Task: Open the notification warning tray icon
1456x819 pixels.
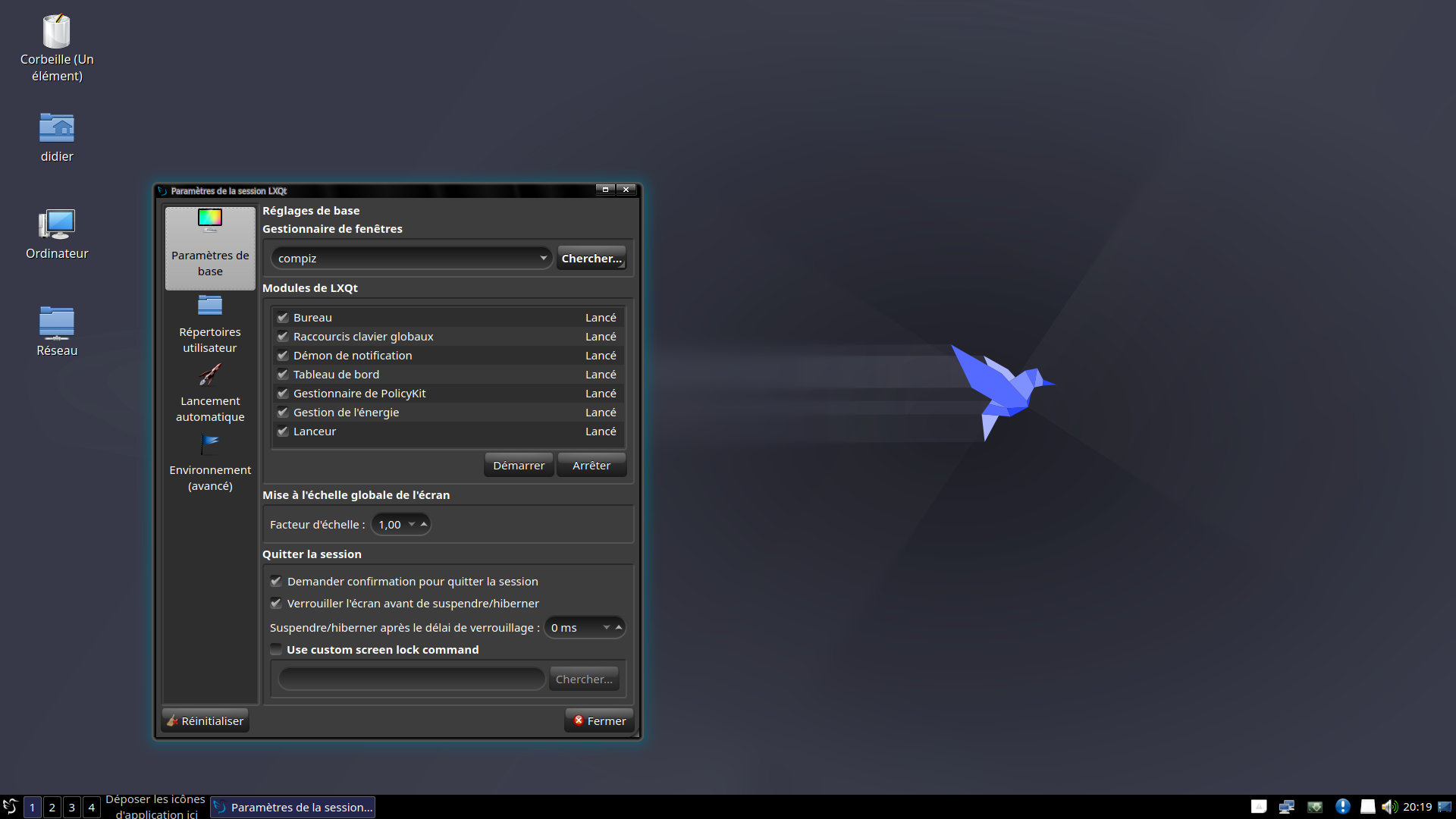Action: coord(1345,806)
